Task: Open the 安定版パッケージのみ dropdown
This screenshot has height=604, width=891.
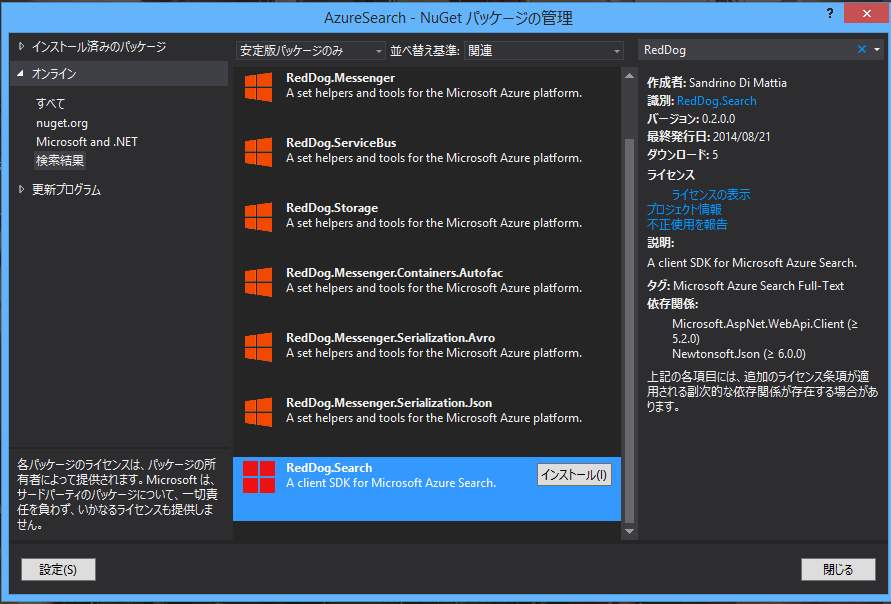Action: tap(310, 51)
